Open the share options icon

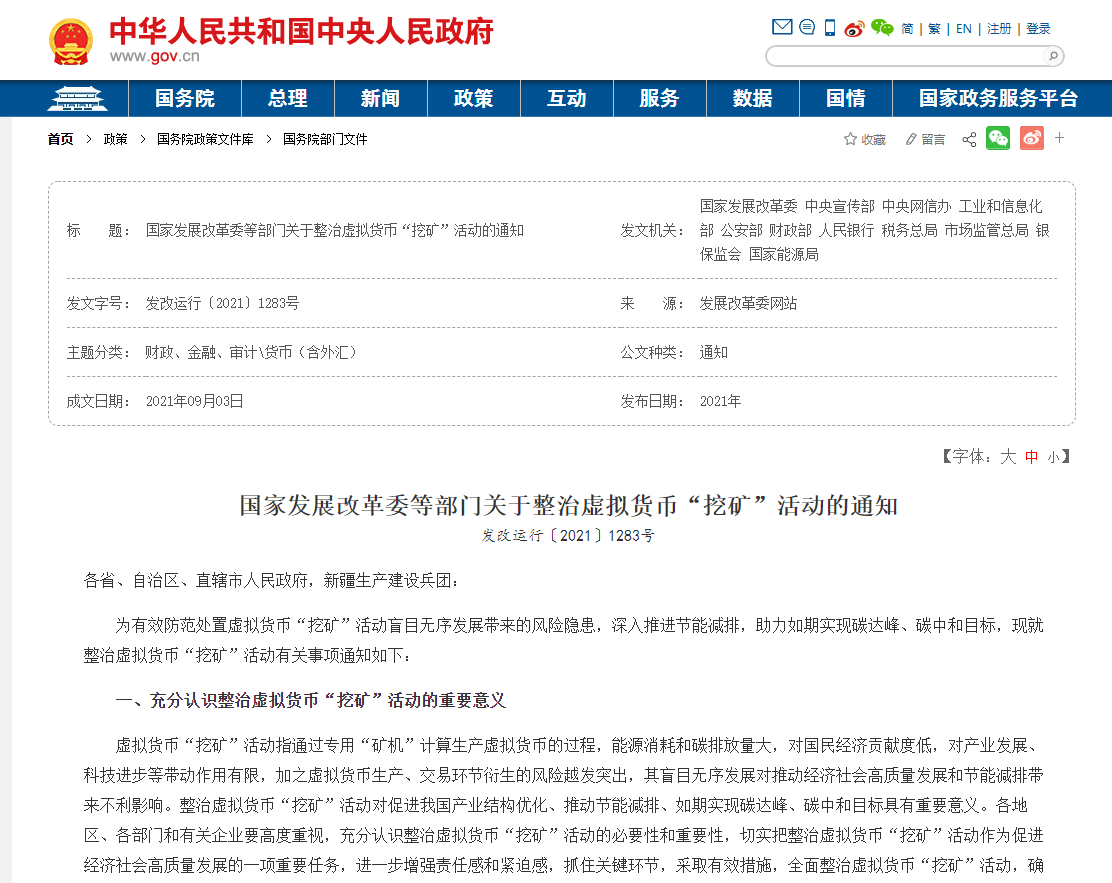coord(968,139)
